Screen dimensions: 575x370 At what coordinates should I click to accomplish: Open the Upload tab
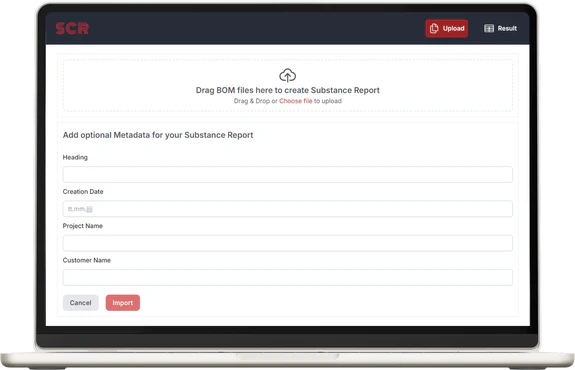coord(447,28)
